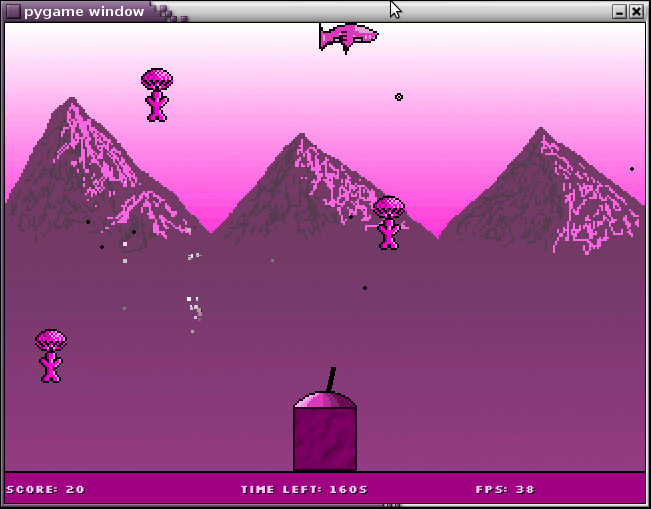Click the SCORE: 20 readout

(x=45, y=489)
